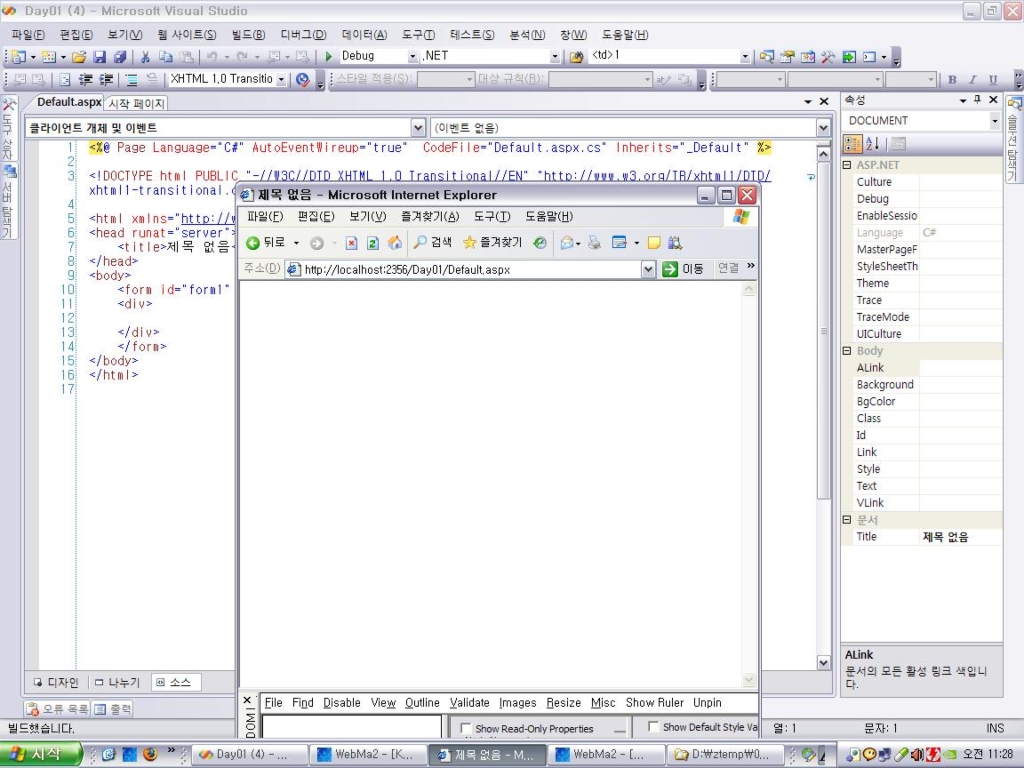
Task: Click Show Ruler in the developer toolbar
Action: (654, 703)
